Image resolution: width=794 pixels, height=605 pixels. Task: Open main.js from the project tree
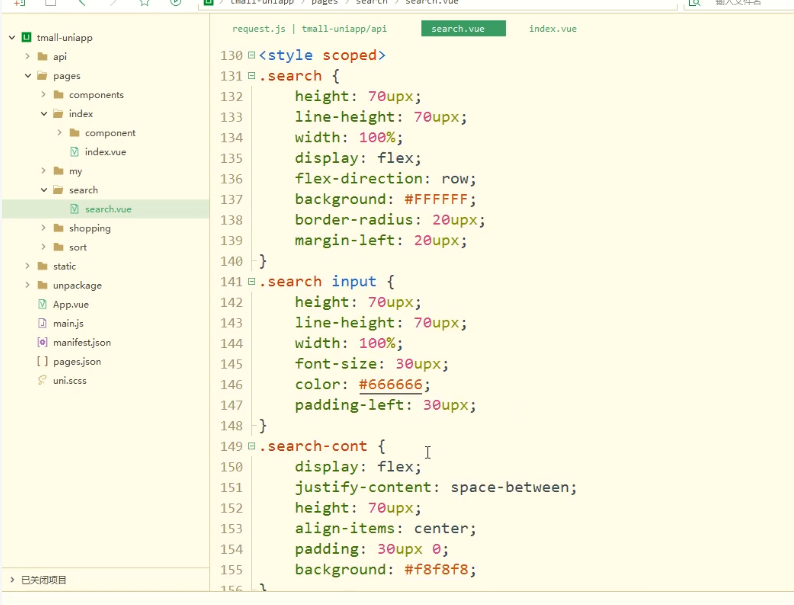pyautogui.click(x=68, y=324)
